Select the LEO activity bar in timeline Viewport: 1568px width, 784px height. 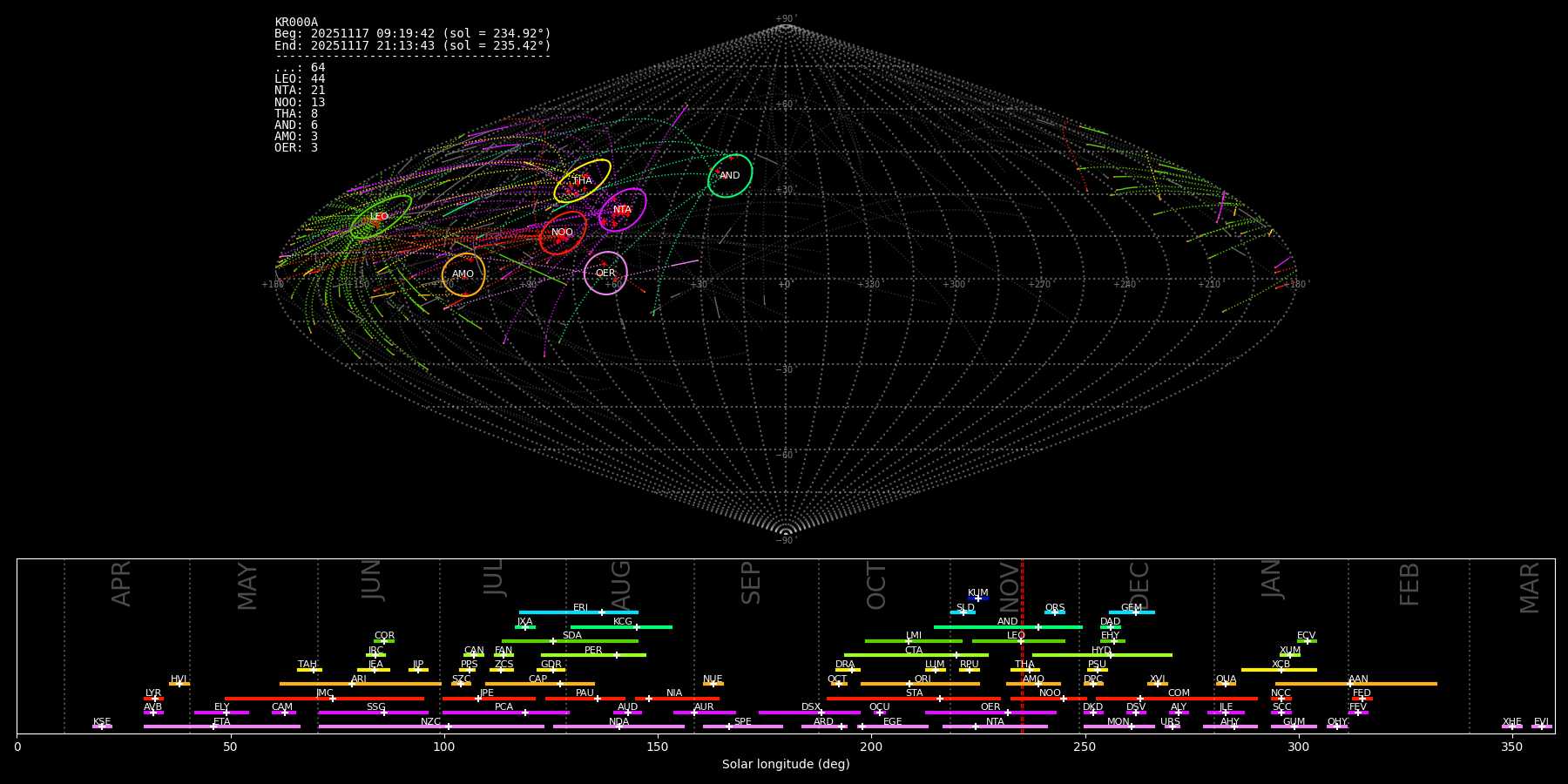(1018, 641)
